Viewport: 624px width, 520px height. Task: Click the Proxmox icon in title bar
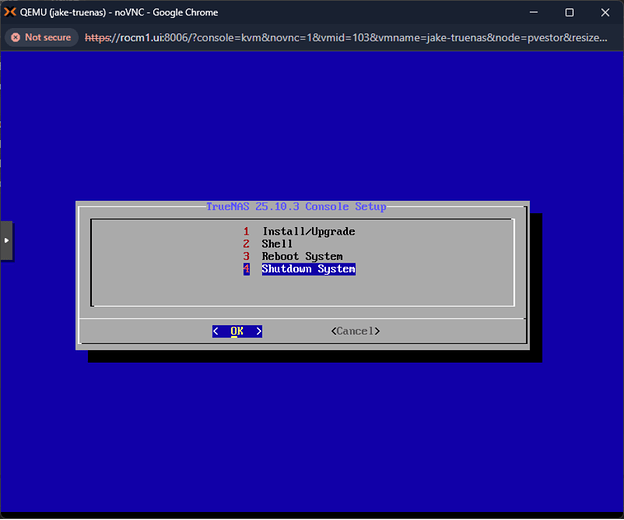coord(10,12)
